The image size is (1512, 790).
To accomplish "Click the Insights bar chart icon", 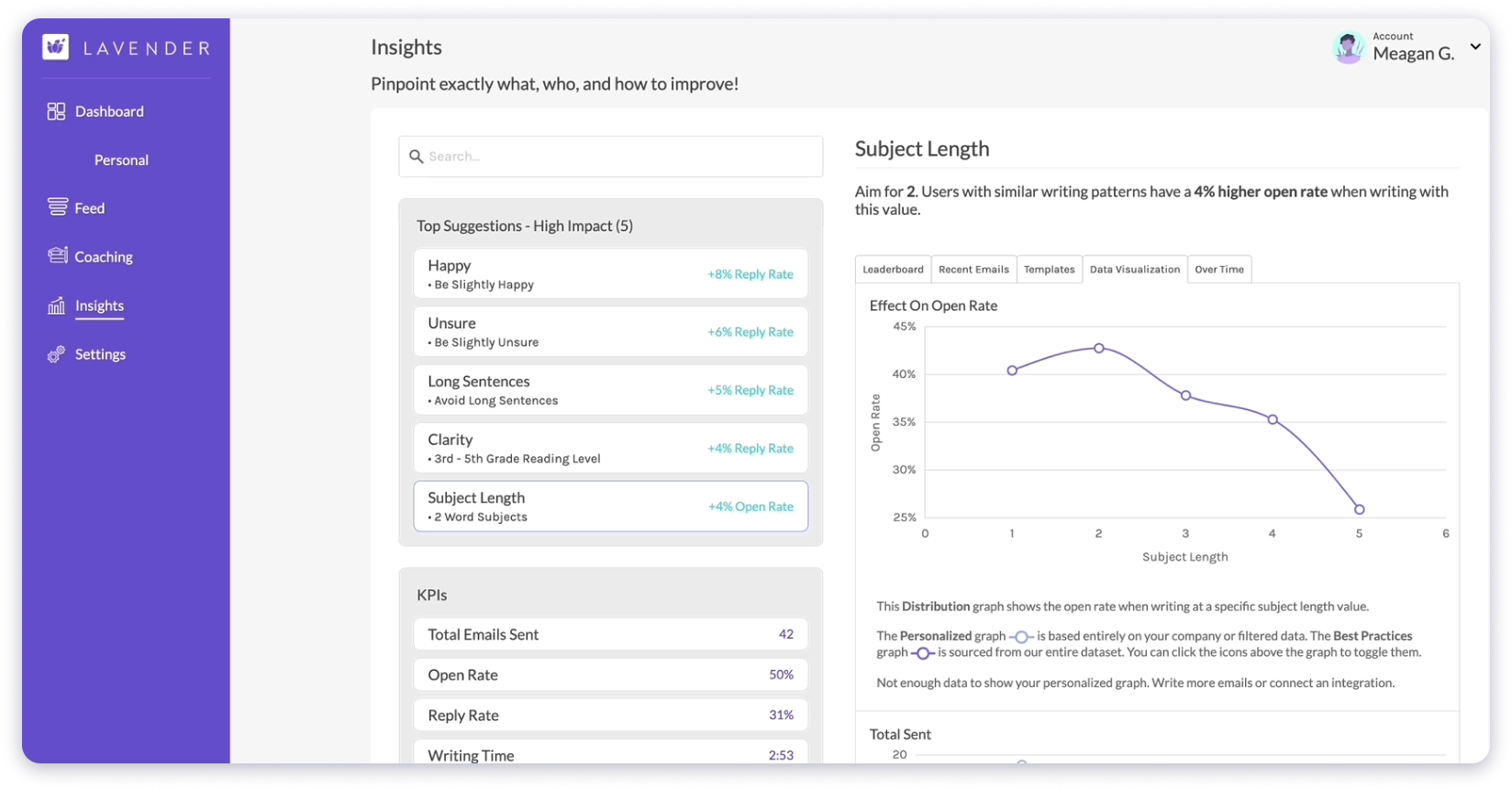I will point(57,306).
